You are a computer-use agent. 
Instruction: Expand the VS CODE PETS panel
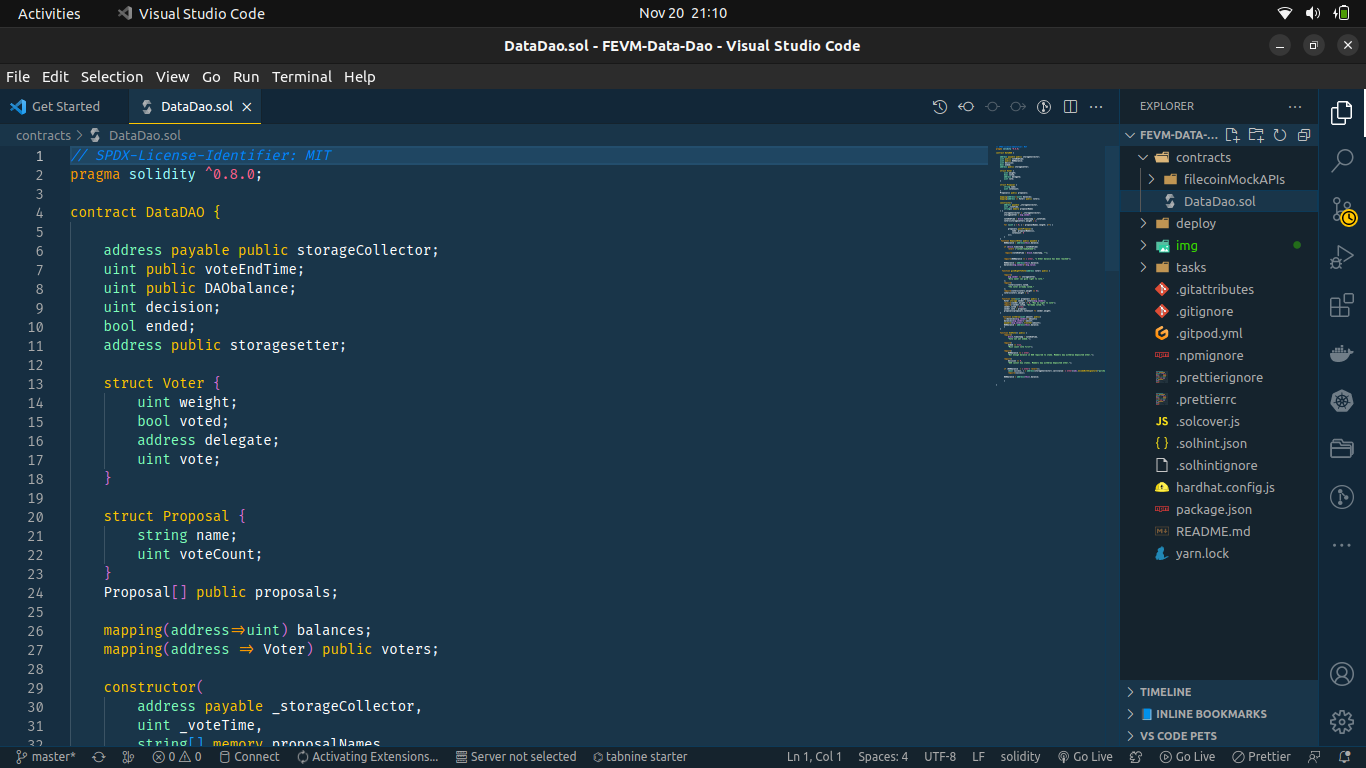tap(1219, 736)
